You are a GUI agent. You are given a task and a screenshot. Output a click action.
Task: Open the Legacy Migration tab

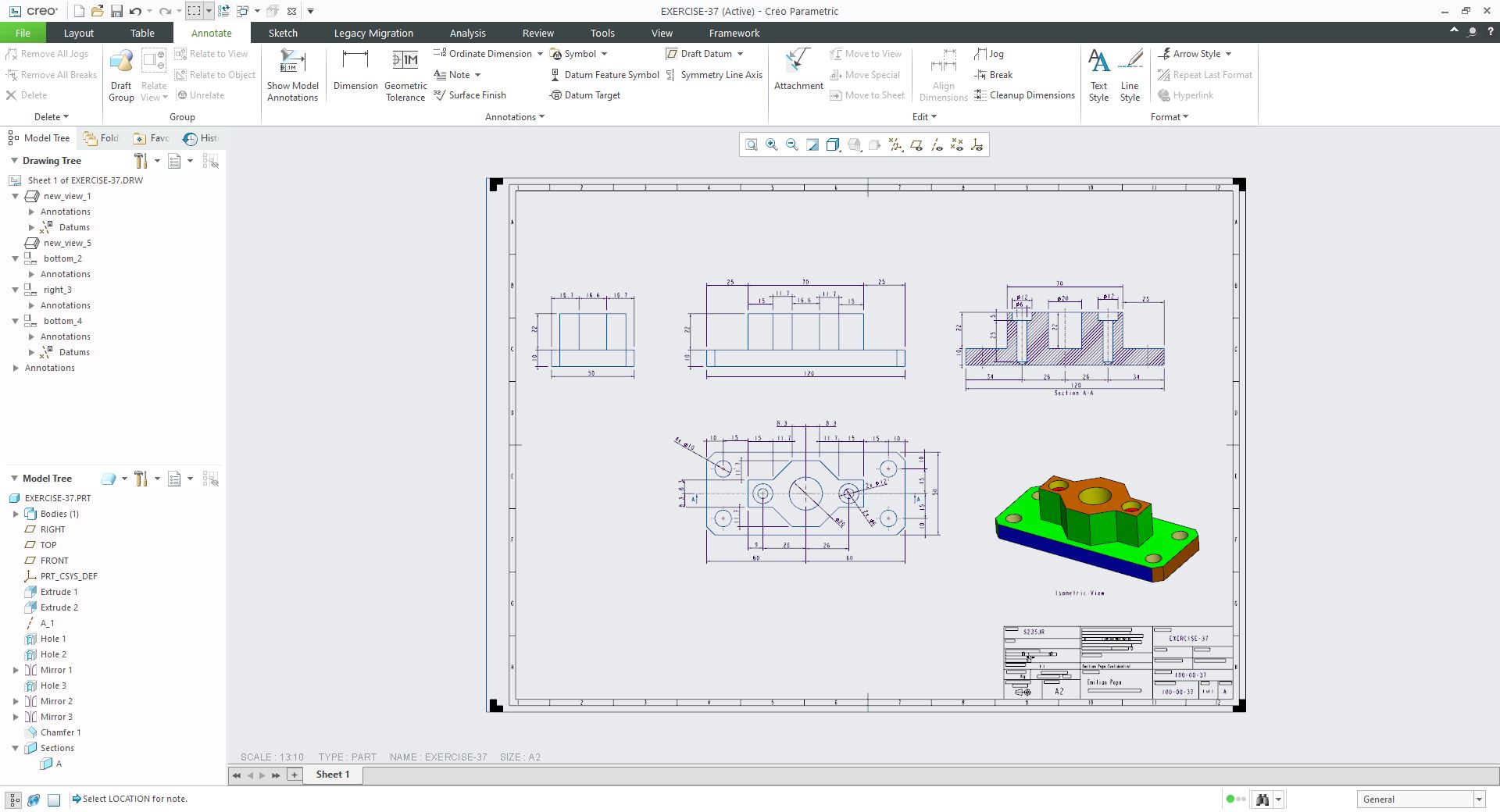pyautogui.click(x=373, y=33)
